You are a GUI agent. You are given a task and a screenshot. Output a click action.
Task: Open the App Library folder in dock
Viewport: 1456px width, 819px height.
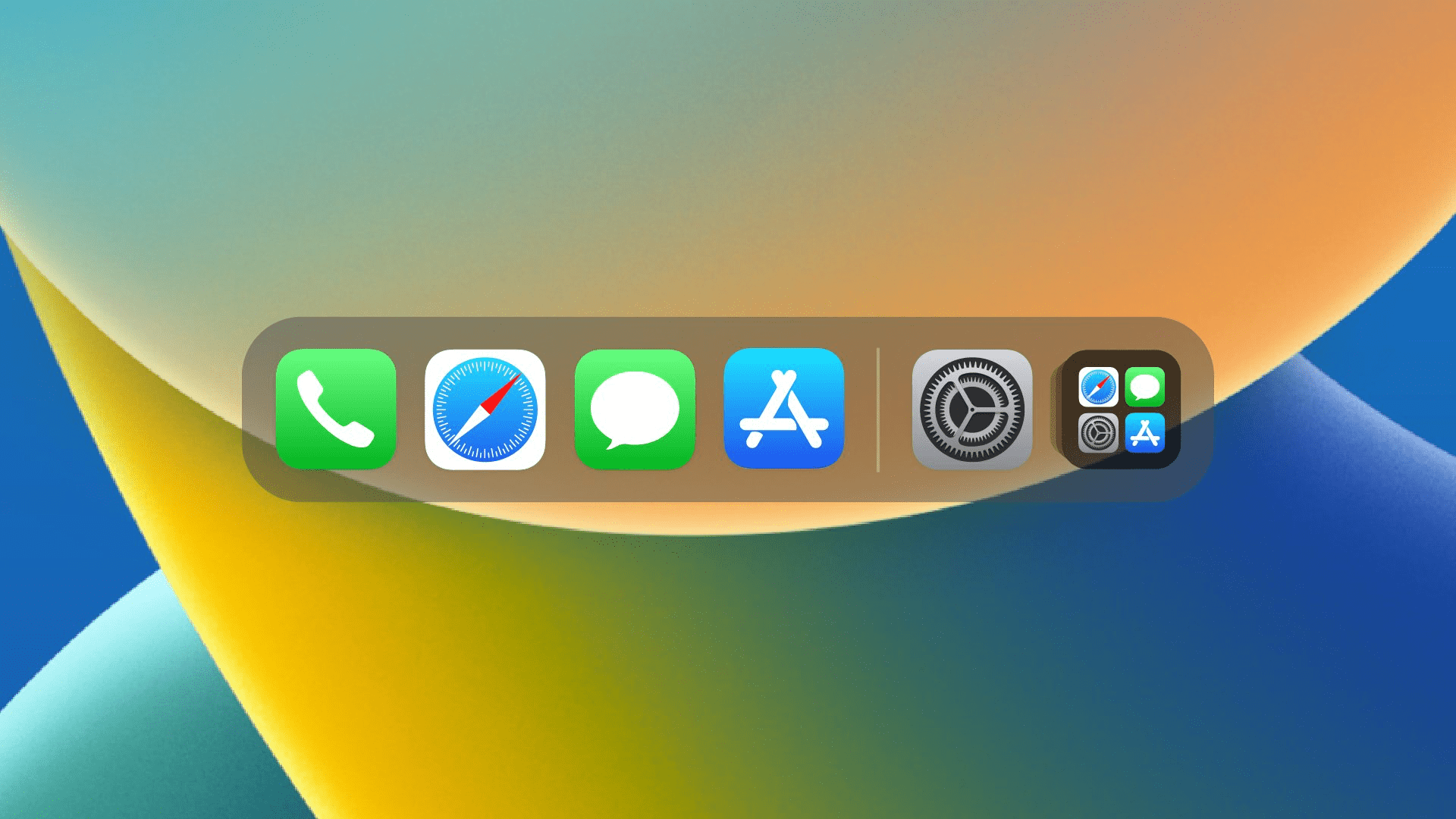click(x=1121, y=409)
